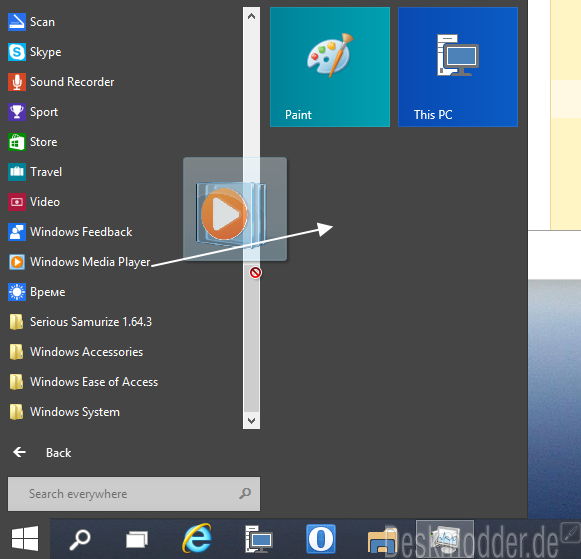Screen dimensions: 581x559
Task: Open the This PC tile
Action: pyautogui.click(x=458, y=67)
